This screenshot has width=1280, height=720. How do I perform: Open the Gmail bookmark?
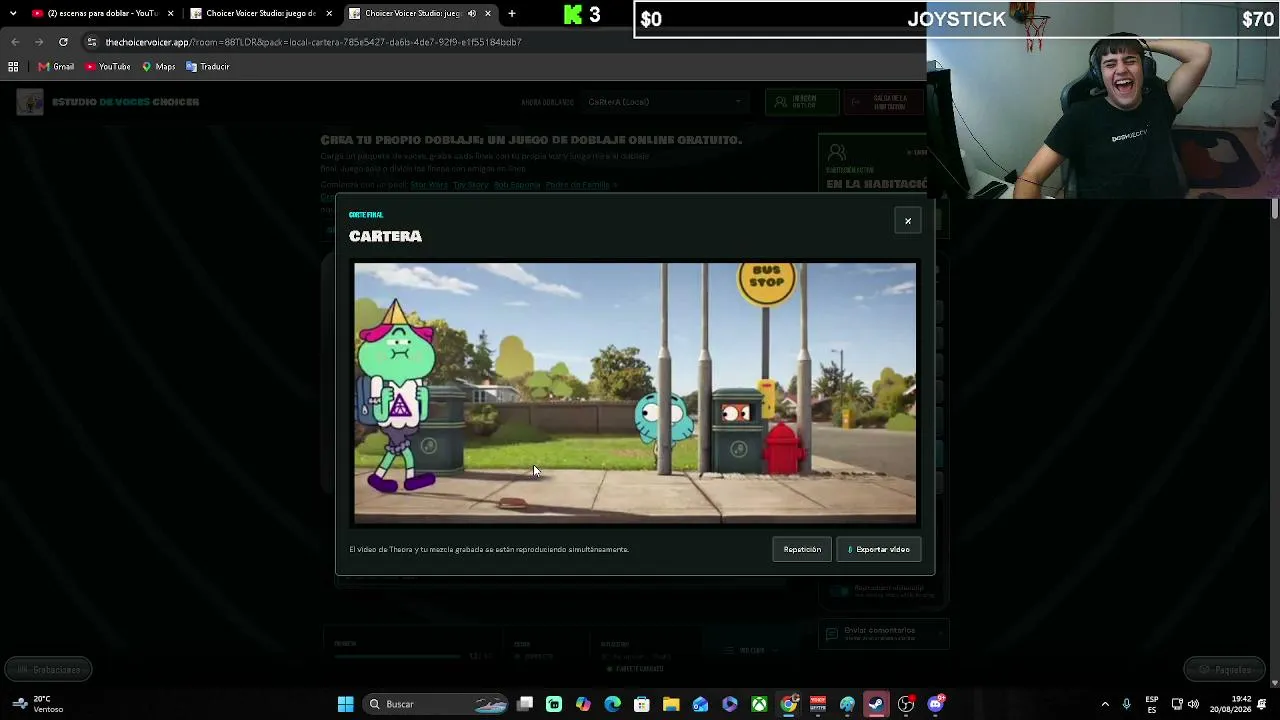tap(56, 67)
